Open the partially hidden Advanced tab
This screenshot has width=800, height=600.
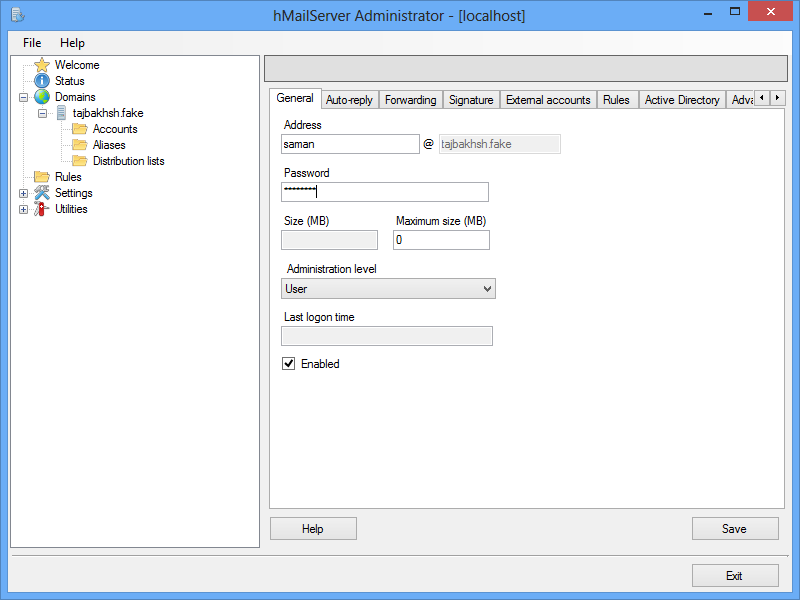coord(740,100)
